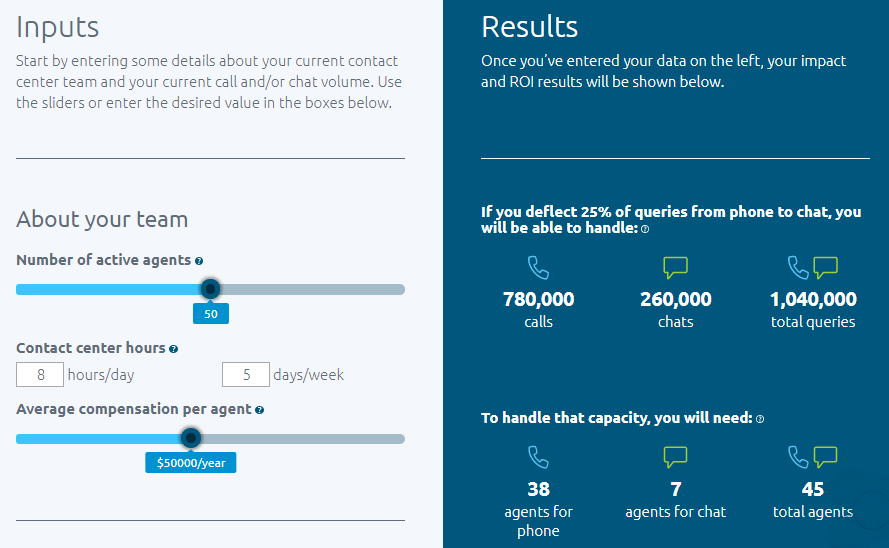Click the days/week input box

(245, 375)
